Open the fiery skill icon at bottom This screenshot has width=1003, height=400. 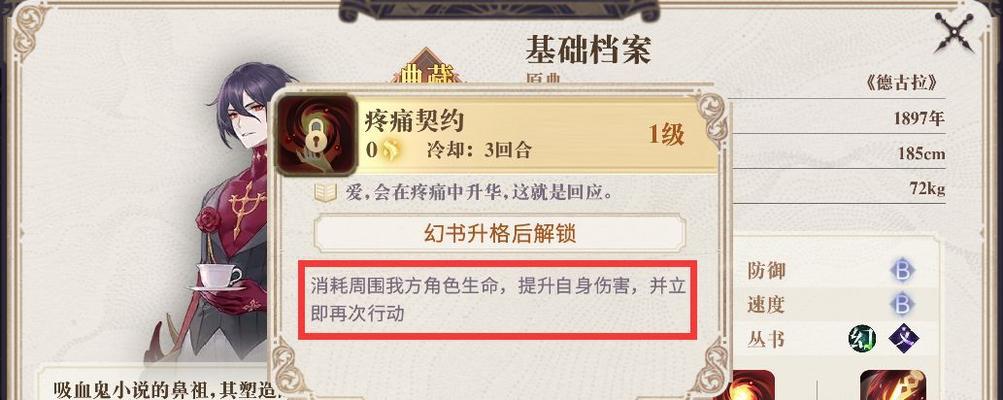tap(753, 385)
